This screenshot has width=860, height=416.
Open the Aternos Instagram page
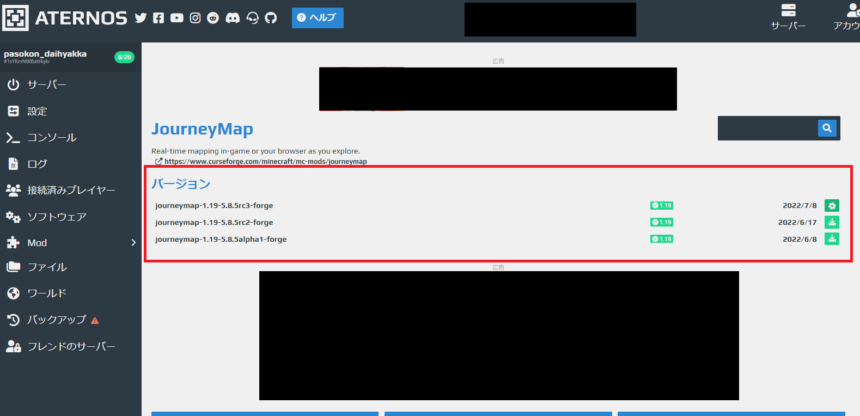[195, 18]
